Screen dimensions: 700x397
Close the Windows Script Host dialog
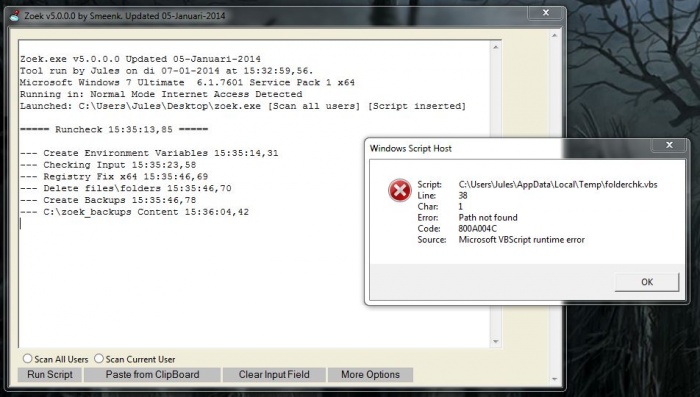point(669,145)
